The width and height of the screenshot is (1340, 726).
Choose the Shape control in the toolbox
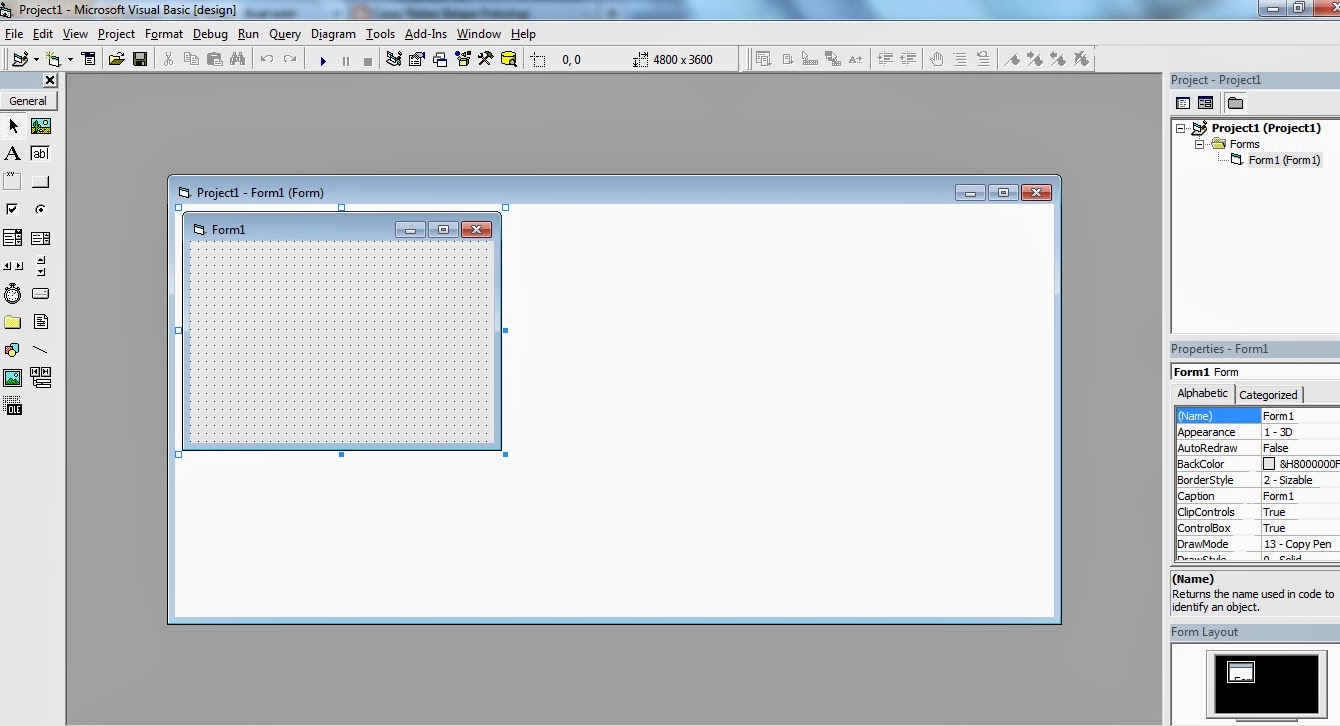(x=13, y=350)
